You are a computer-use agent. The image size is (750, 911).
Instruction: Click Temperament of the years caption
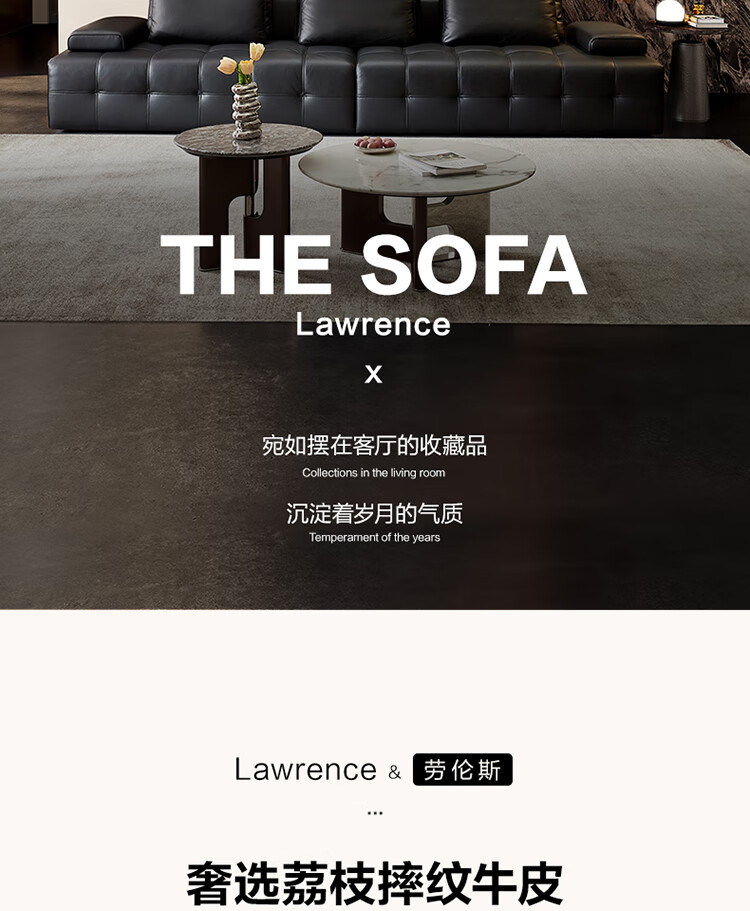374,537
